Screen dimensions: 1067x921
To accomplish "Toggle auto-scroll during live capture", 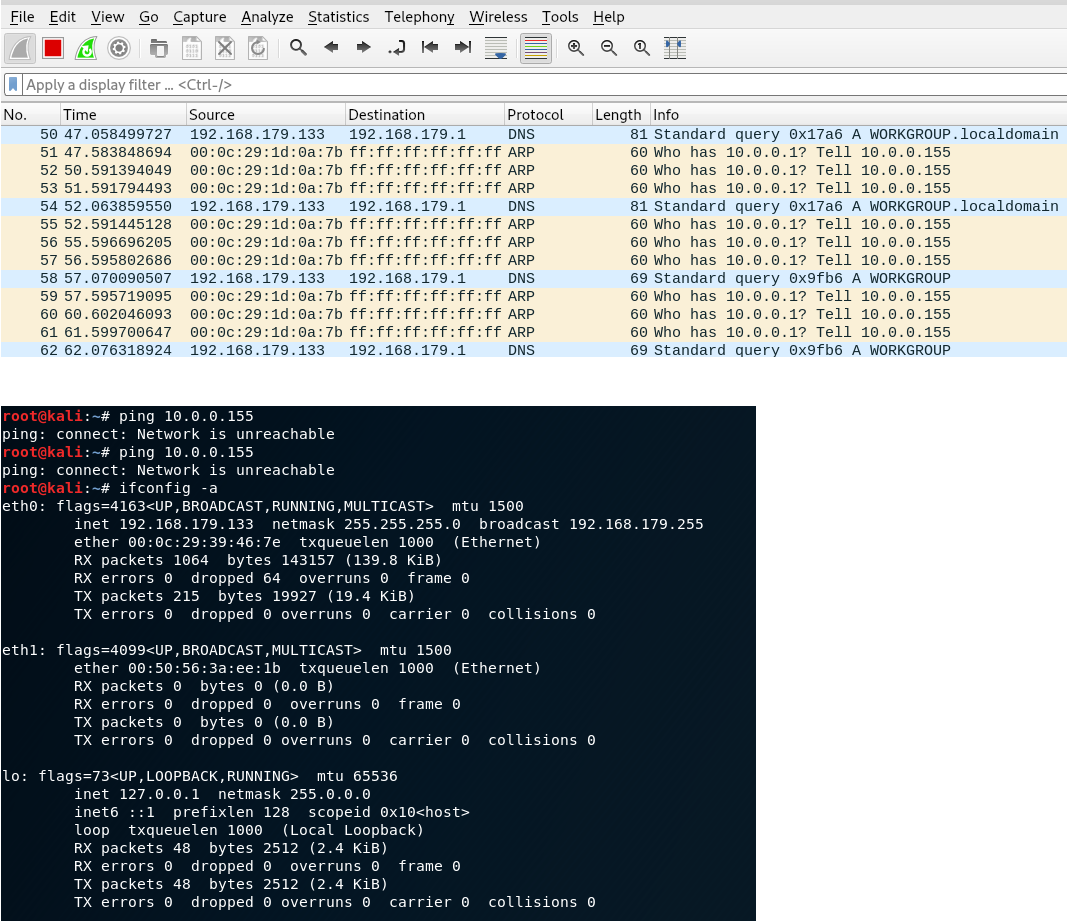I will [x=495, y=47].
